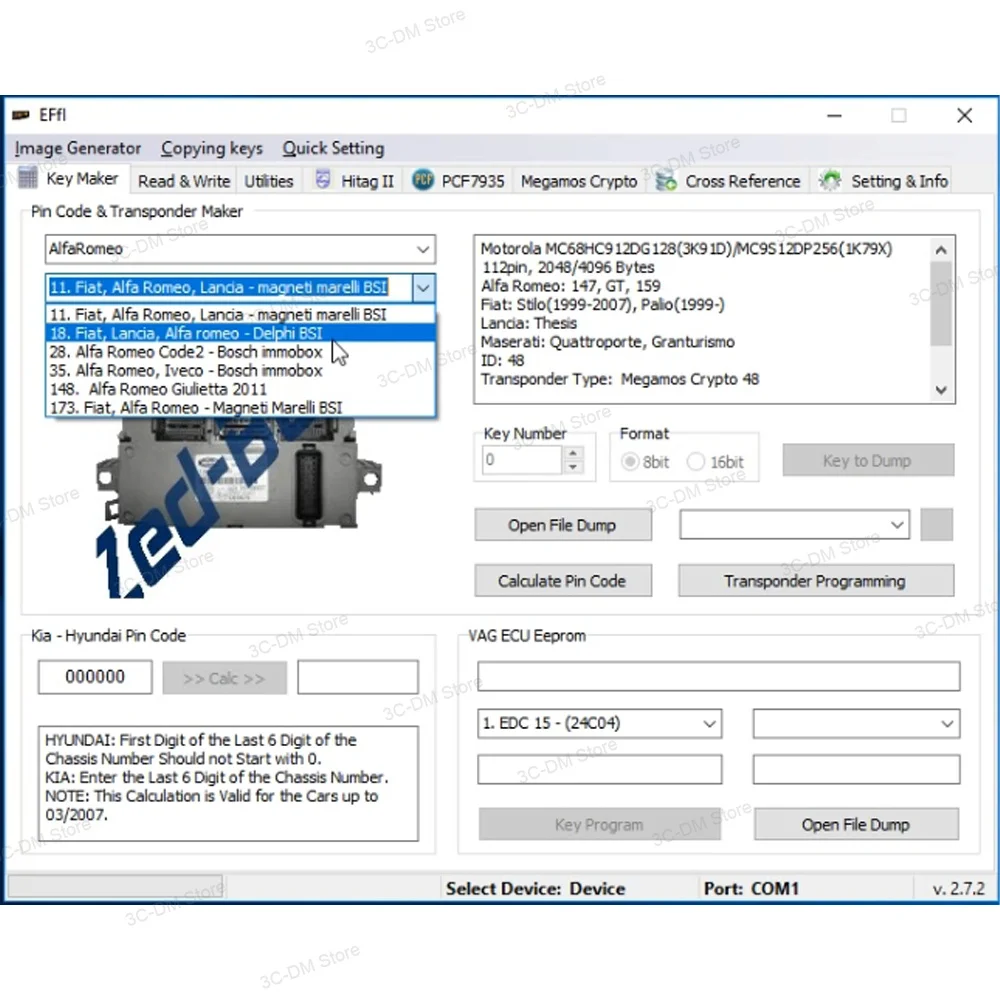Choose '35. Alfa Romeo, Iveco - Bosch immobox'
Image resolution: width=1000 pixels, height=1000 pixels.
tap(240, 371)
